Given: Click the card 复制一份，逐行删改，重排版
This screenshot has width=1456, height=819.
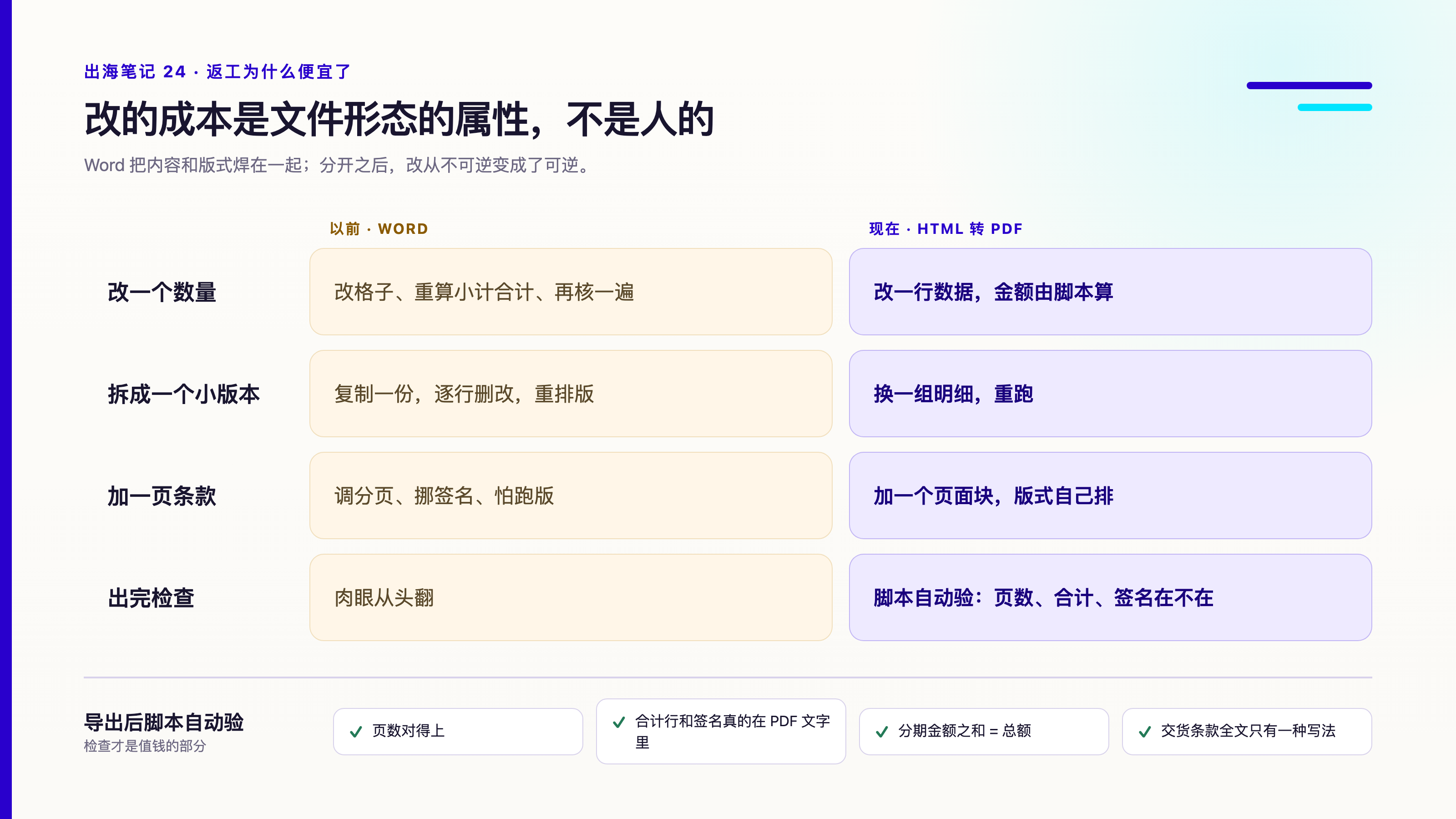Looking at the screenshot, I should (x=571, y=394).
